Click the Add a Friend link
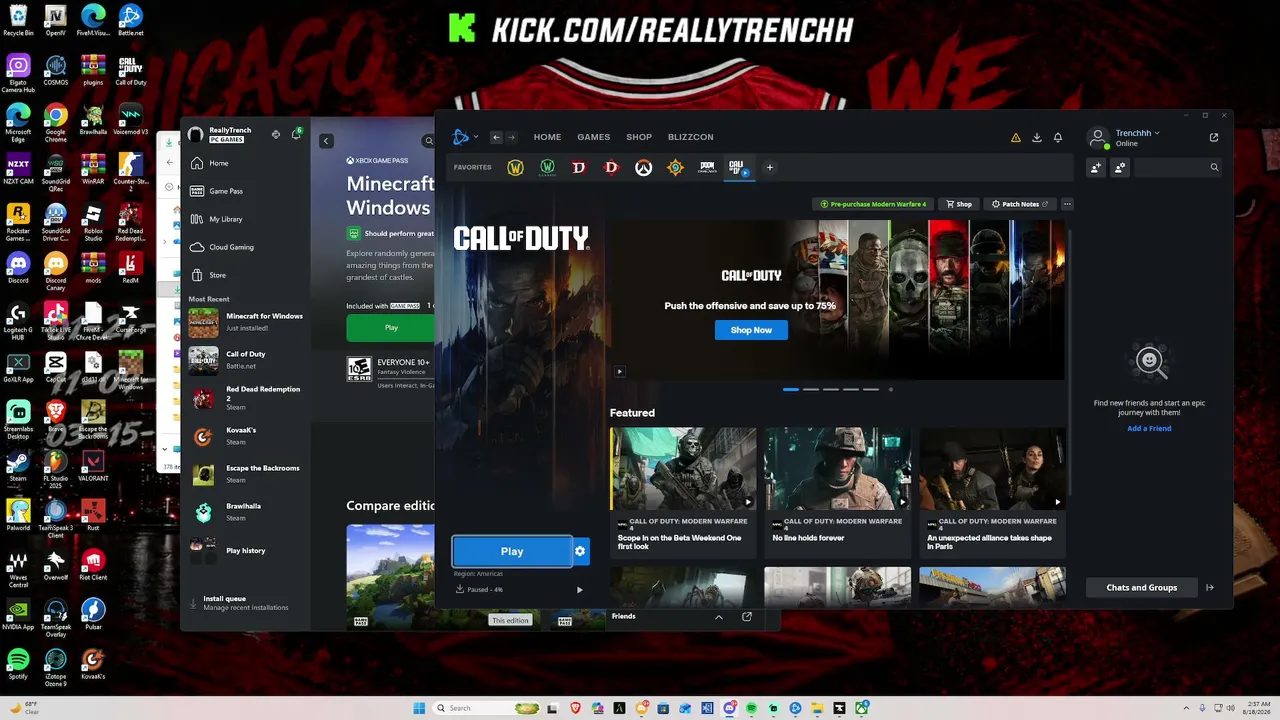This screenshot has width=1280, height=720. (1149, 428)
